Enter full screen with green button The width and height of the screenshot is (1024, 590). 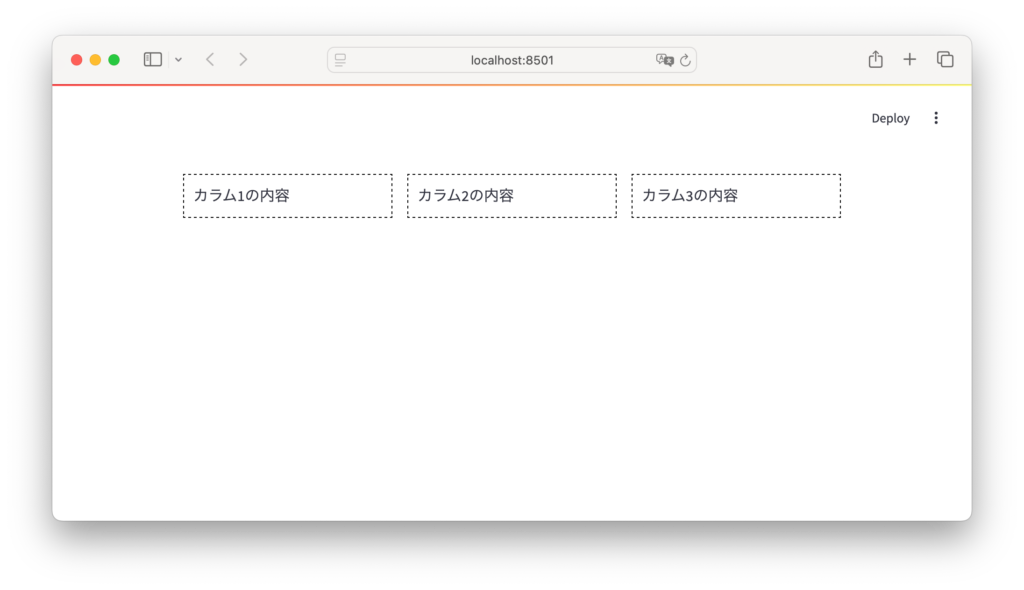(114, 60)
